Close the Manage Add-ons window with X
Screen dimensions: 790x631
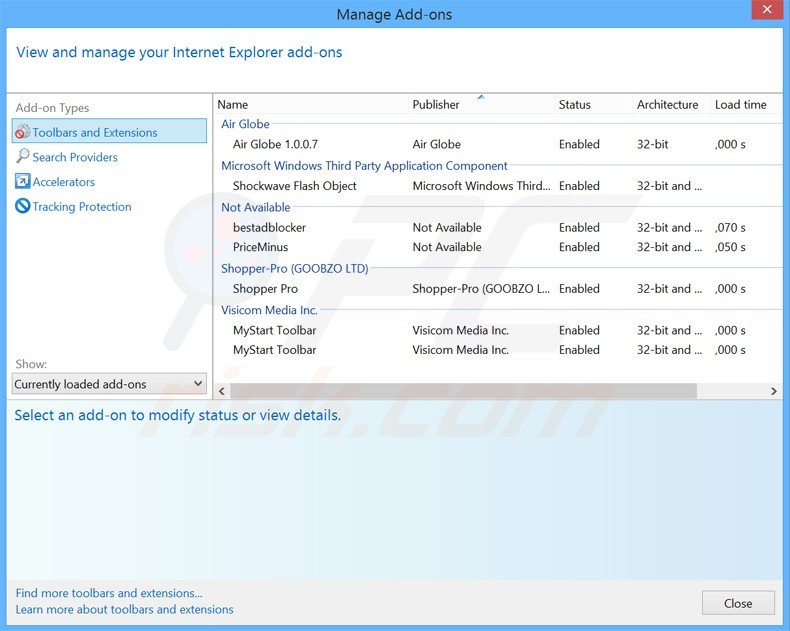tap(767, 12)
